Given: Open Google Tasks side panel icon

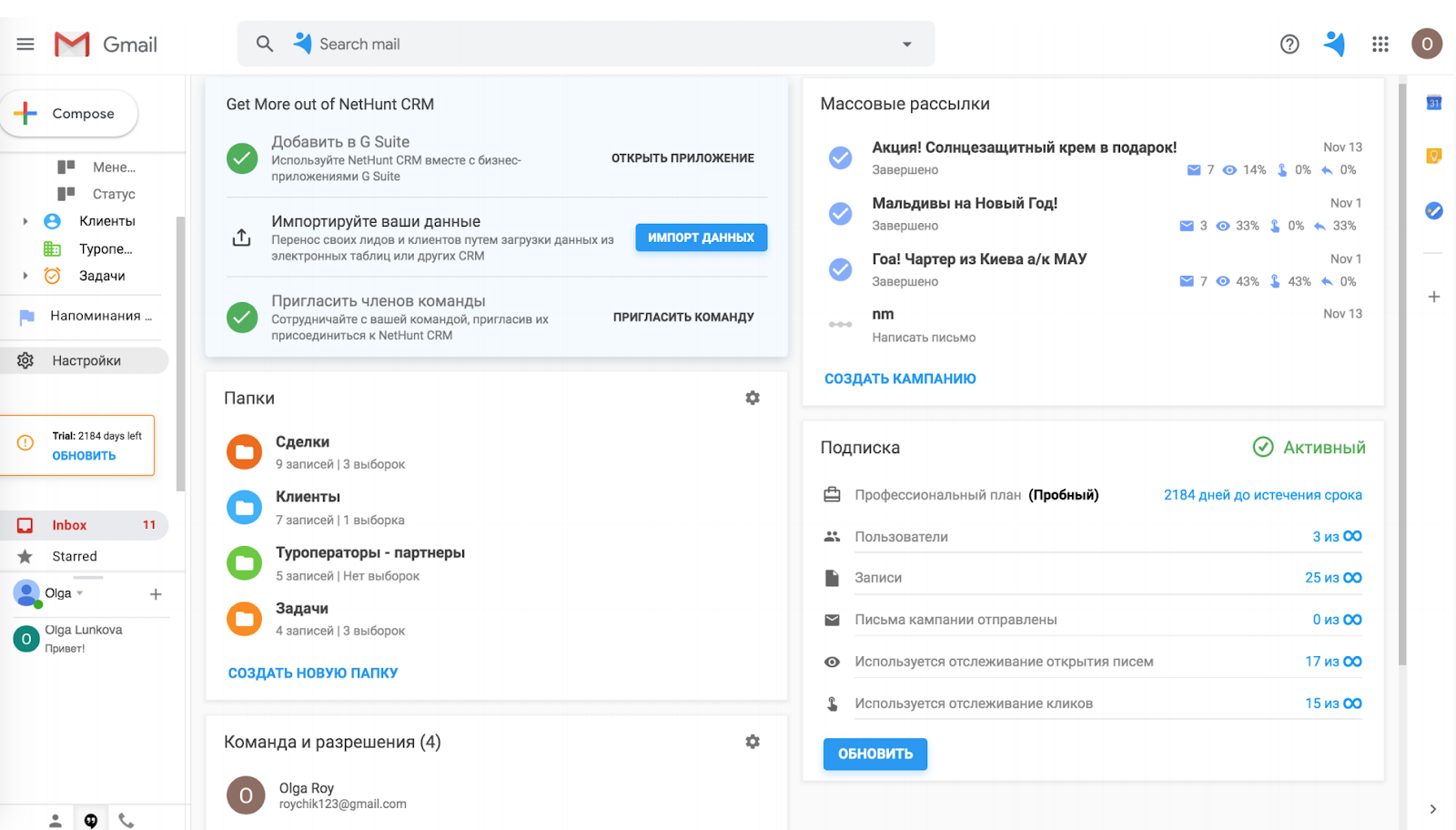Looking at the screenshot, I should point(1434,211).
